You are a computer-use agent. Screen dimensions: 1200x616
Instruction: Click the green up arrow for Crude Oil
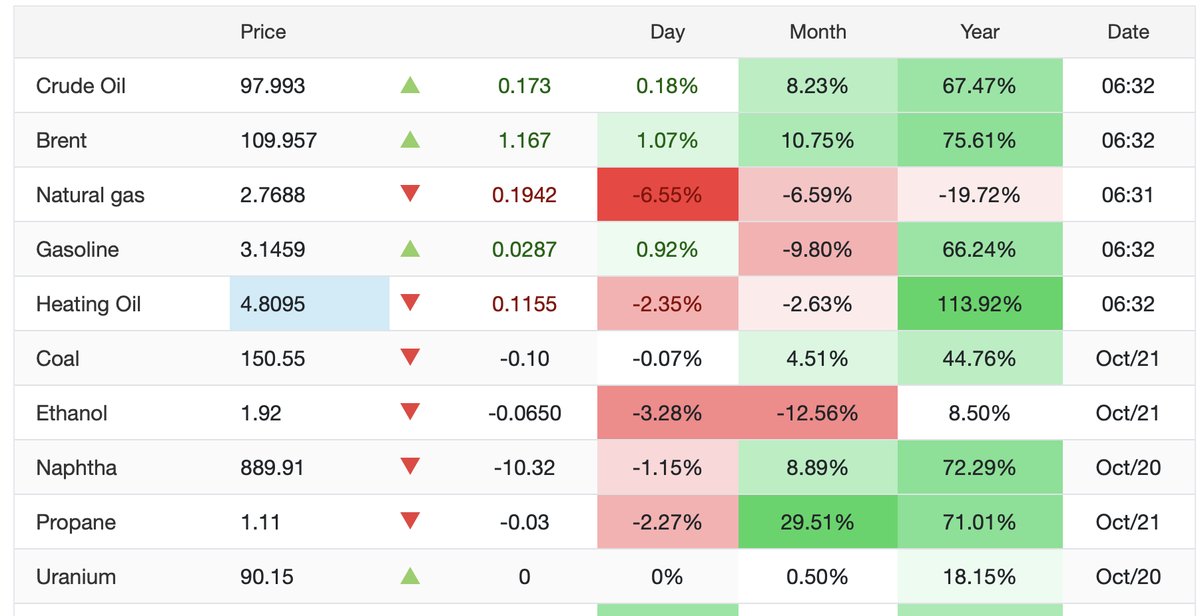click(410, 86)
